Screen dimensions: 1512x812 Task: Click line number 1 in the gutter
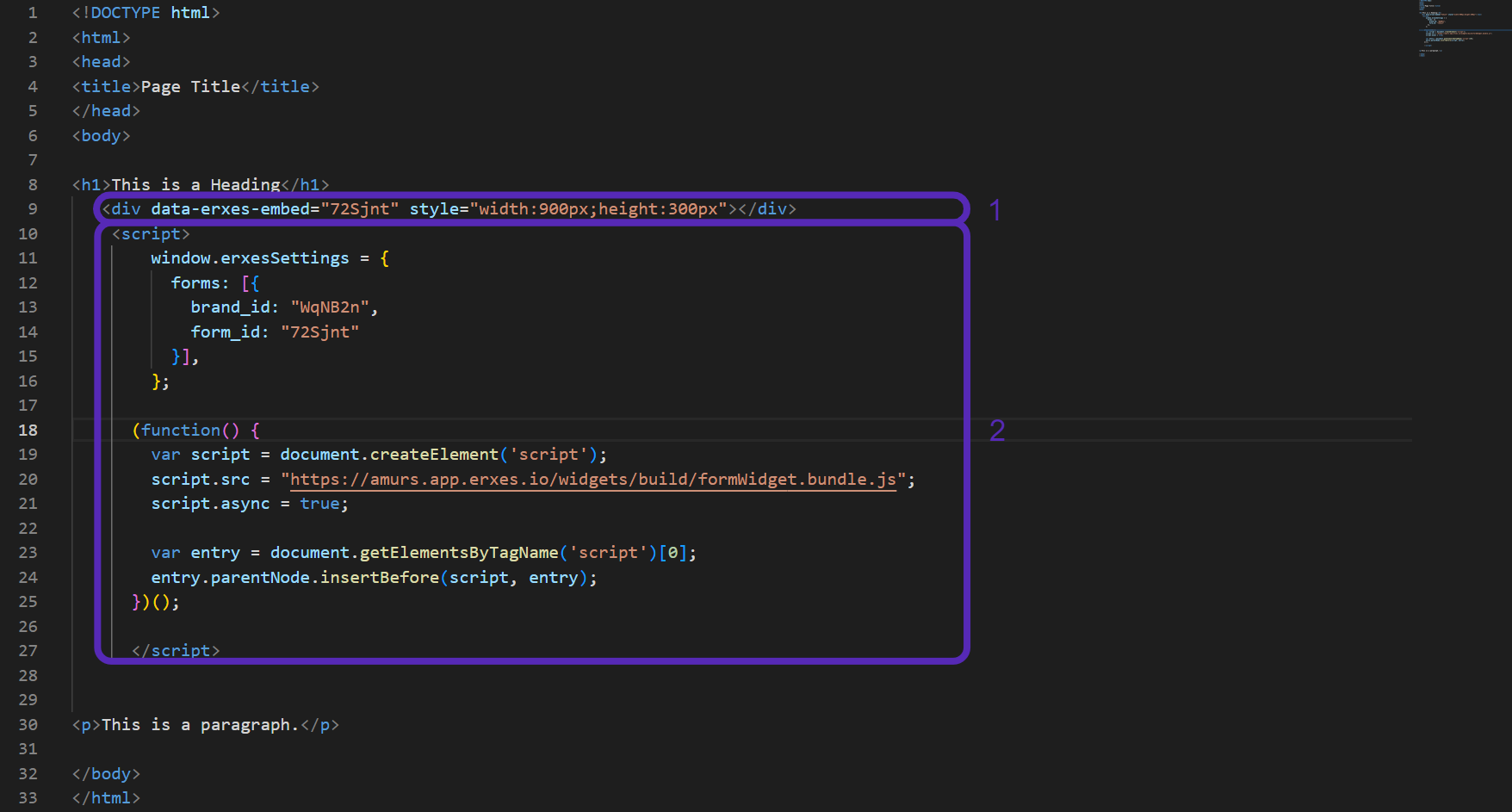(33, 13)
